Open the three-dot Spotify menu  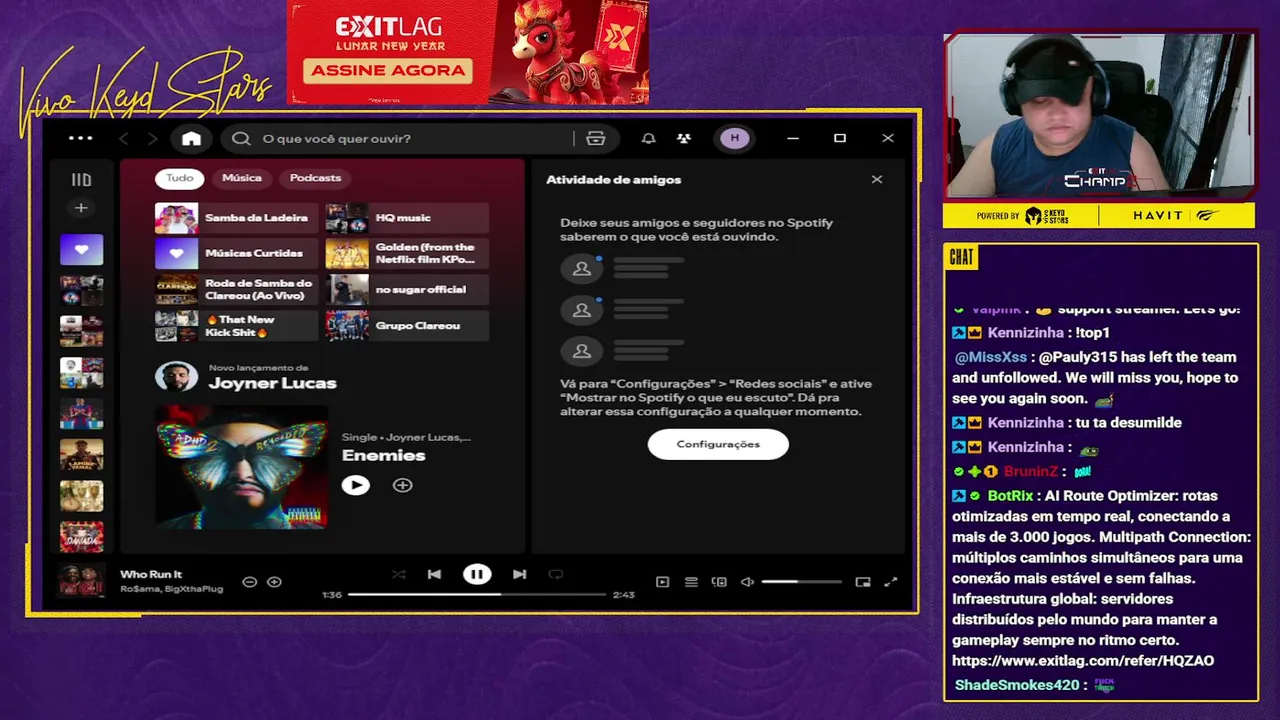coord(80,138)
